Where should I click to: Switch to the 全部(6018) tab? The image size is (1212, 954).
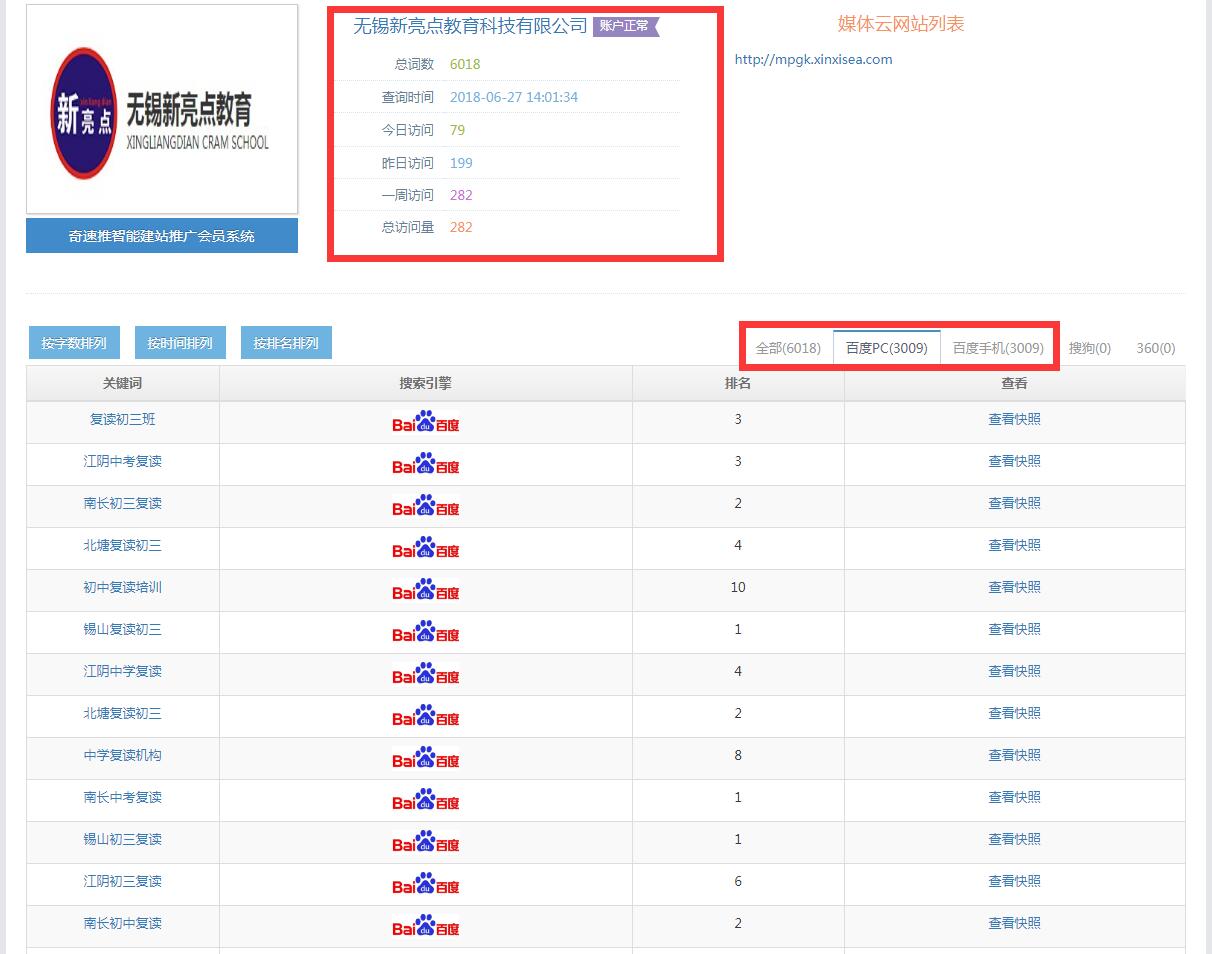pos(788,348)
